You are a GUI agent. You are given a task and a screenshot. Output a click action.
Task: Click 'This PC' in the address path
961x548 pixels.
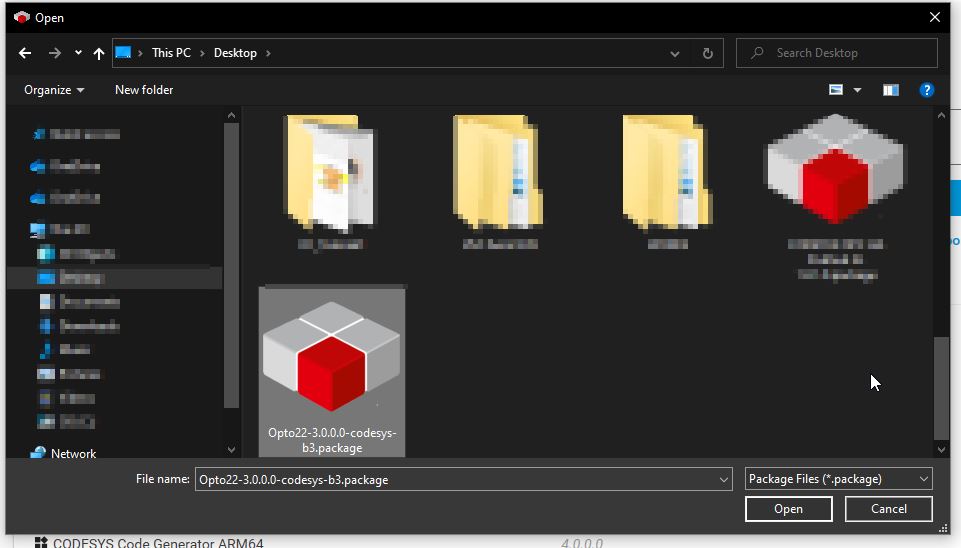coord(171,53)
